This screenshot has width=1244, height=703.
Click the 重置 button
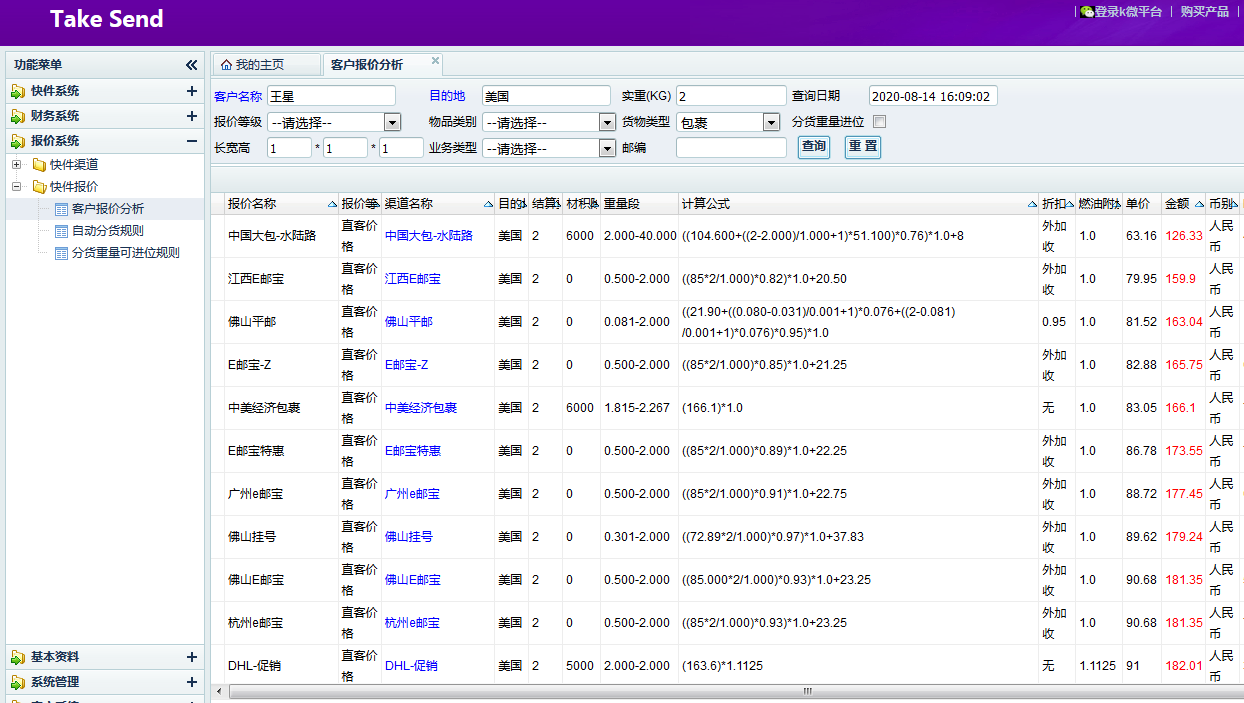point(862,147)
